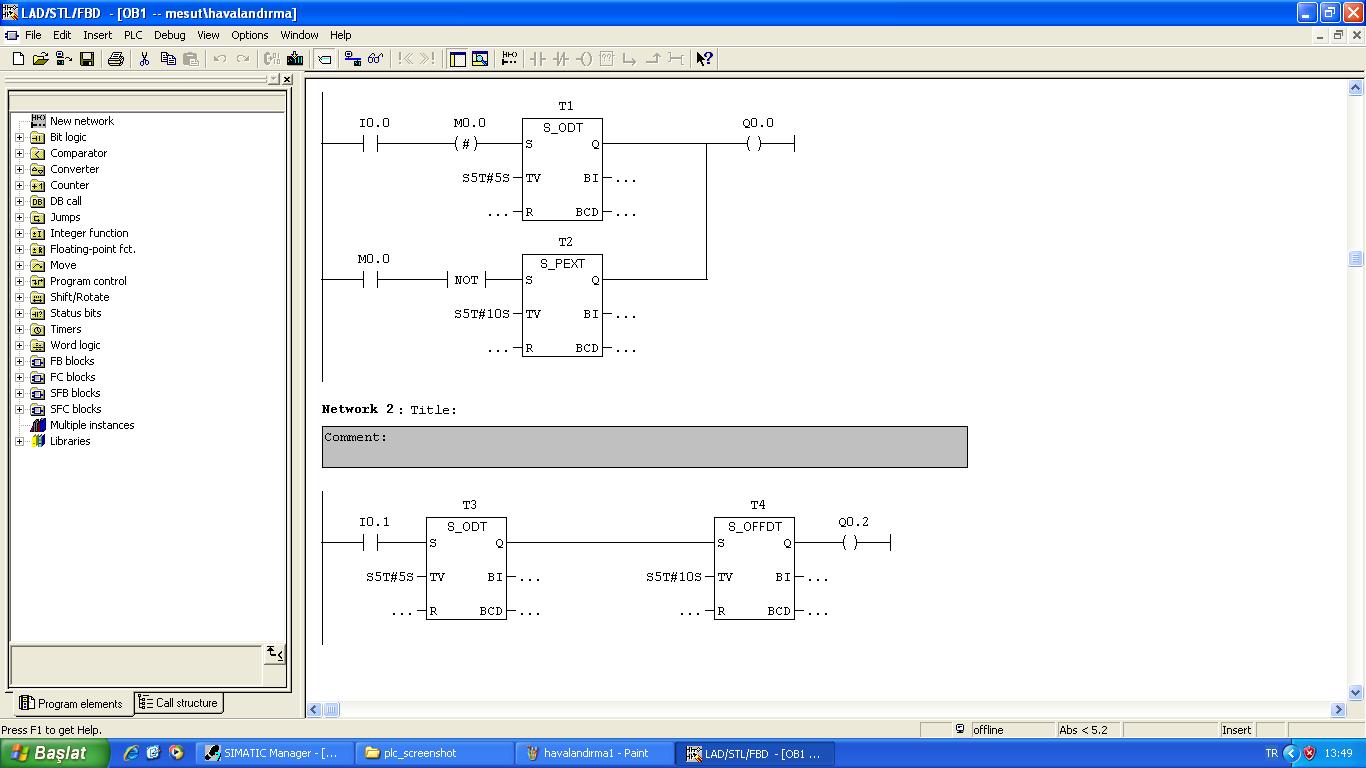Viewport: 1366px width, 768px height.
Task: Toggle the overview panel display icon
Action: coord(458,59)
